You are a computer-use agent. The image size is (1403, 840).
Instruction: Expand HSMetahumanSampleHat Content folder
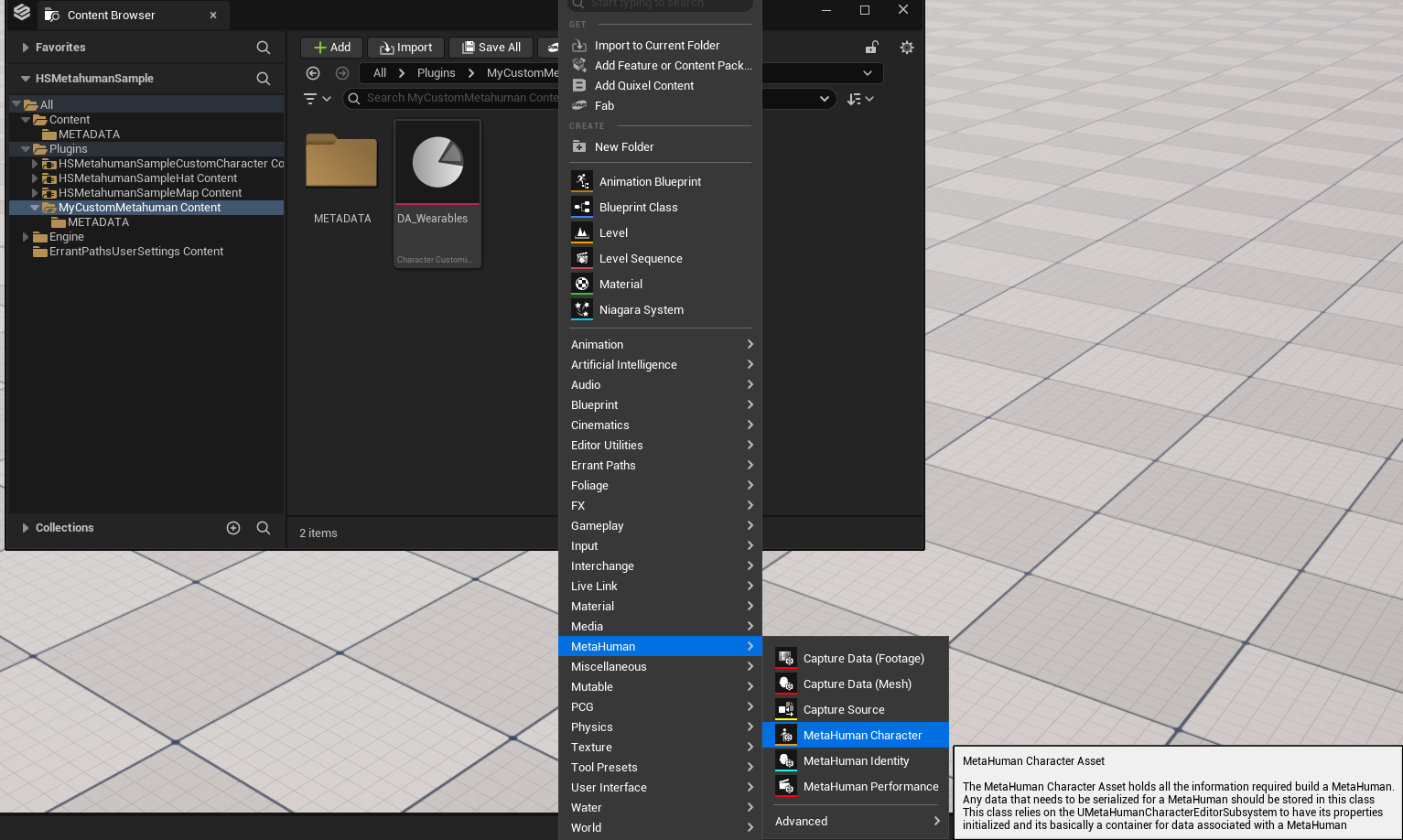(35, 178)
